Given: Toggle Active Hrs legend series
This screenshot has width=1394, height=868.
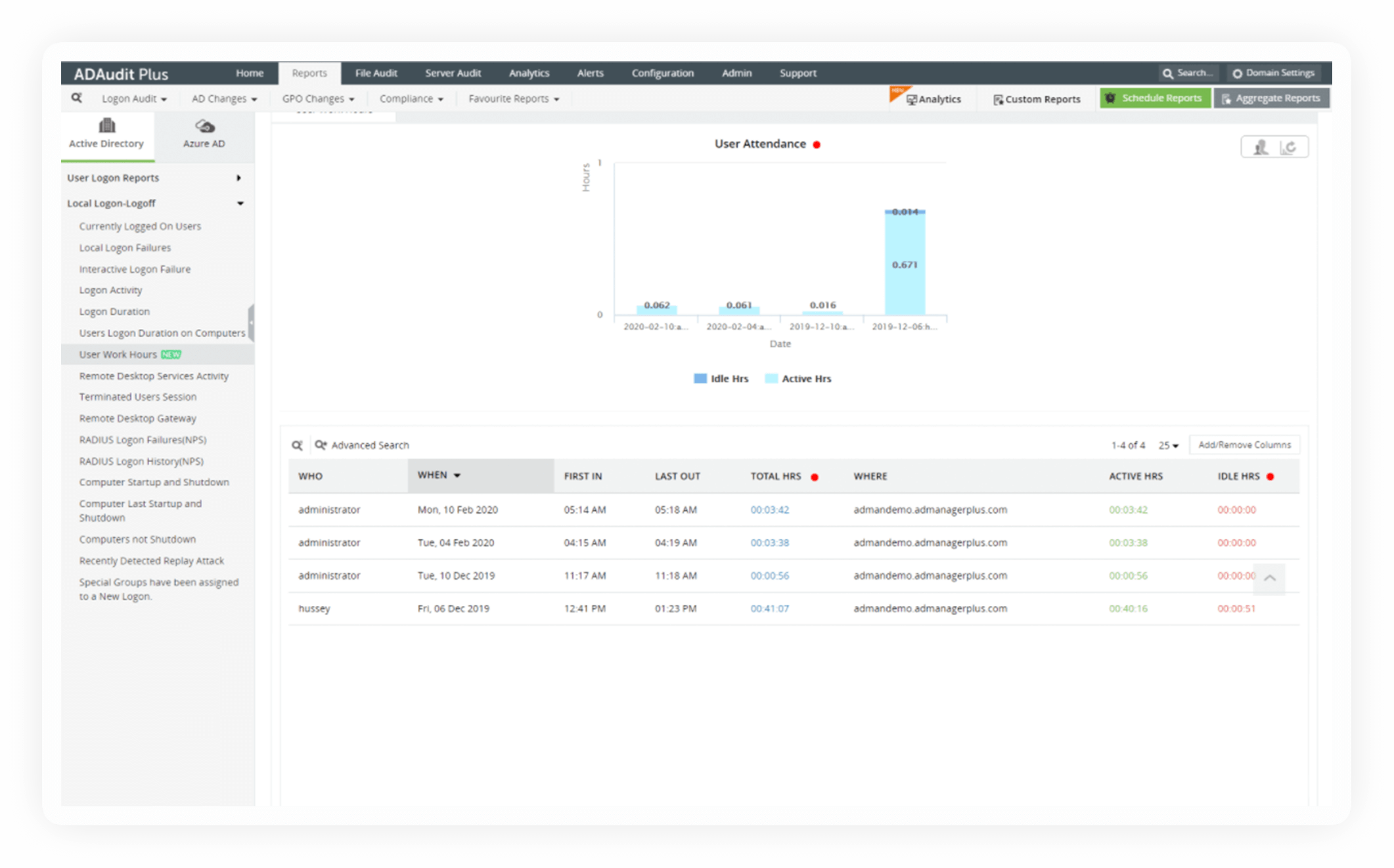Looking at the screenshot, I should click(798, 379).
